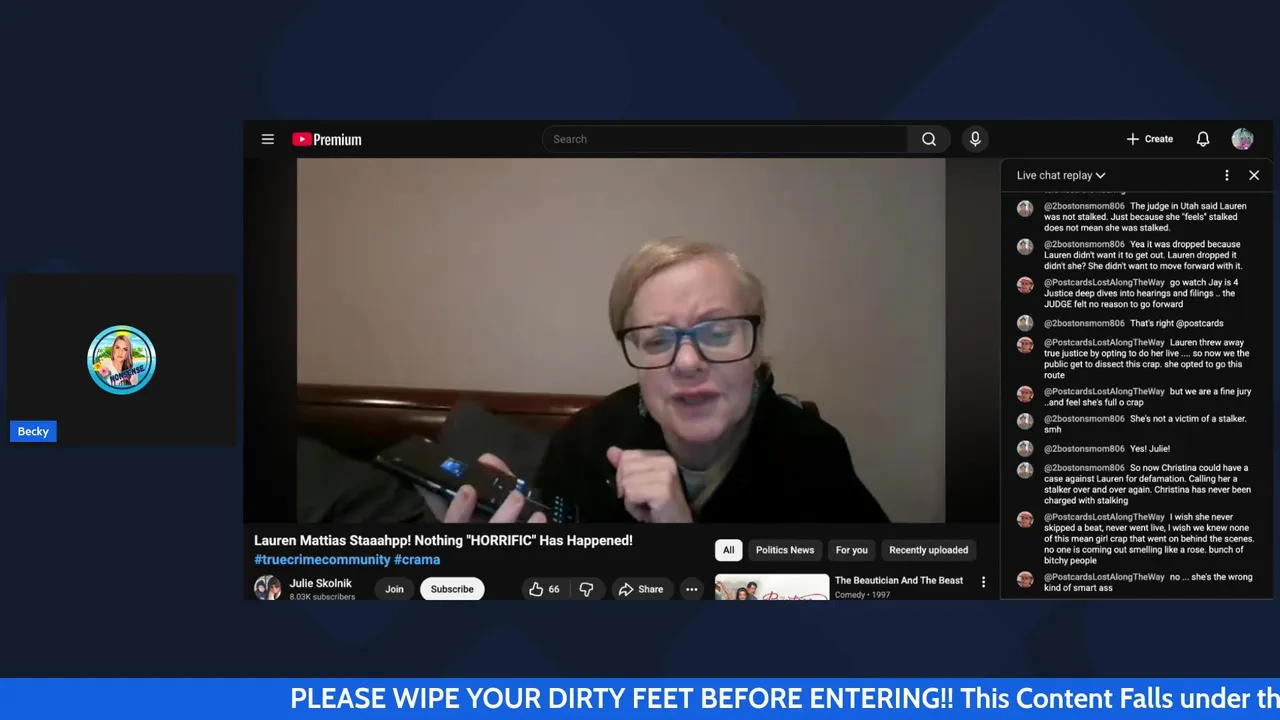
Task: Open the YouTube hamburger guide menu
Action: click(268, 139)
